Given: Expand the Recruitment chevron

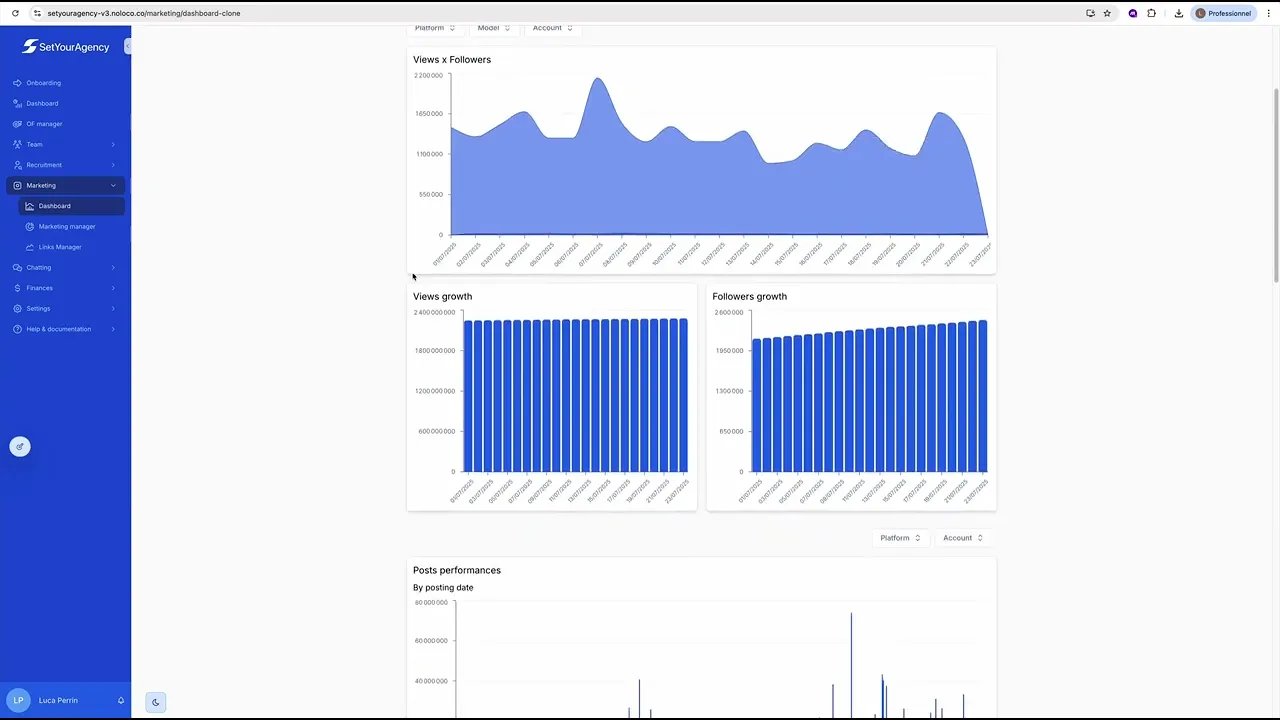Looking at the screenshot, I should tap(113, 165).
